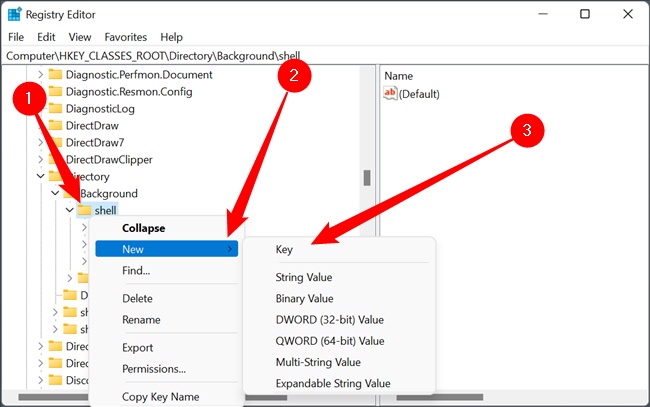Viewport: 650px width, 407px height.
Task: Click the DirectDraw folder icon
Action: click(x=56, y=125)
